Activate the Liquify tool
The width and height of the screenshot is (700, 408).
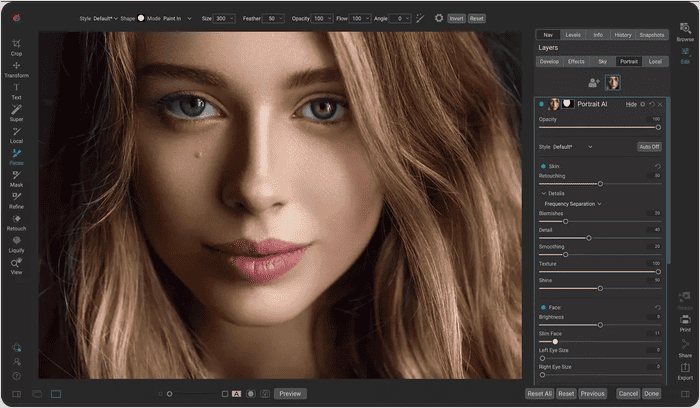coord(16,243)
